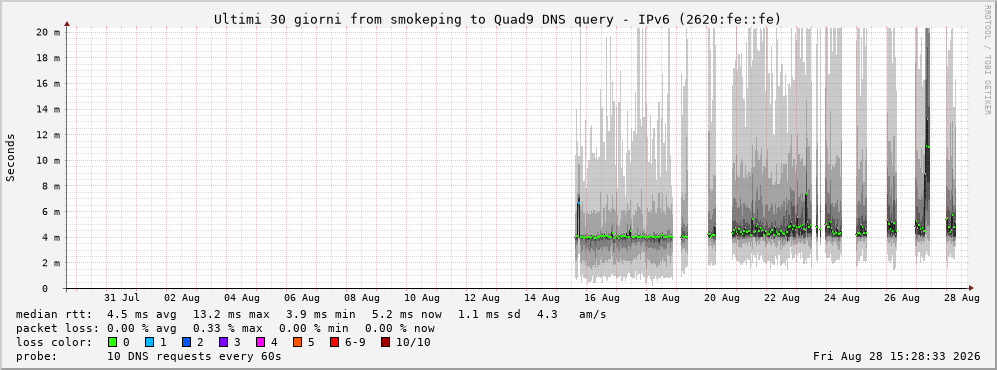Image resolution: width=997 pixels, height=370 pixels.
Task: Click the graph title text
Action: click(x=497, y=19)
